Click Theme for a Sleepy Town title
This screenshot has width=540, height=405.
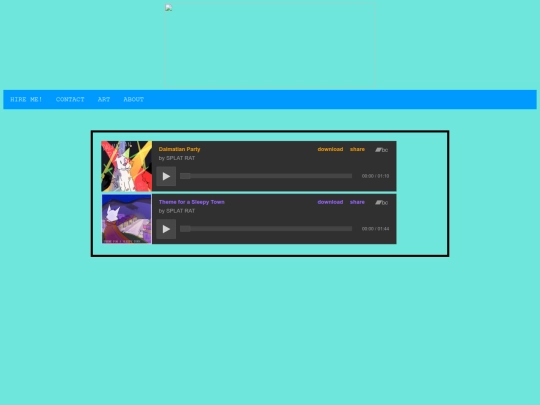(x=192, y=202)
